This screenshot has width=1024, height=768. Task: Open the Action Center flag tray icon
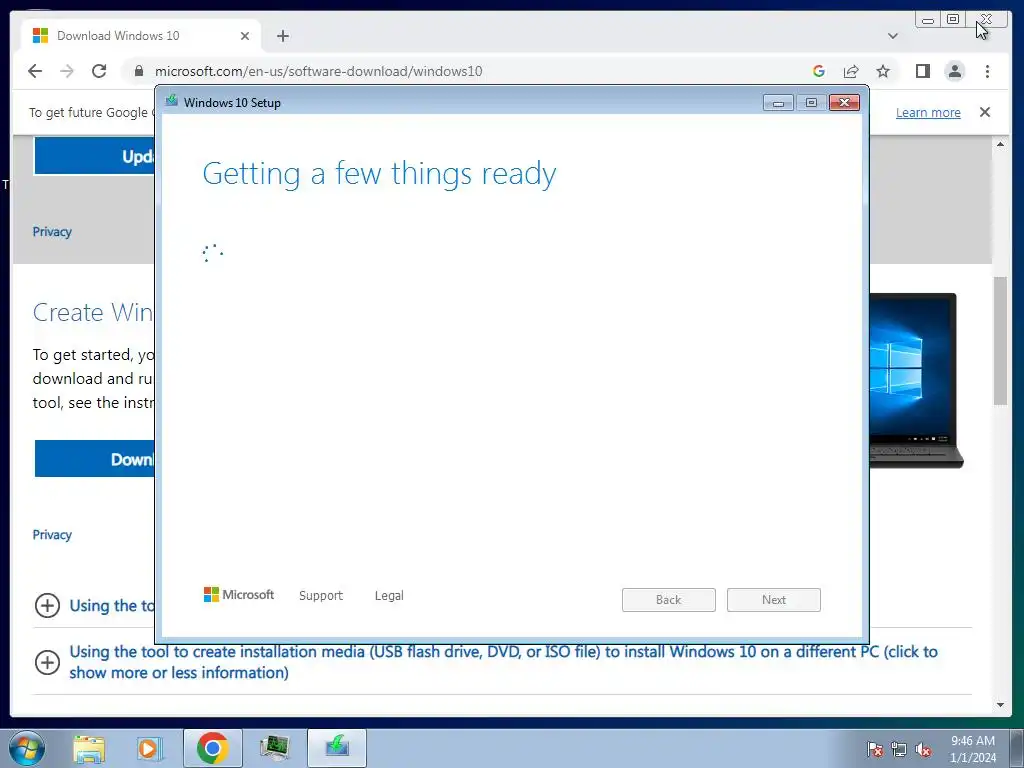[875, 749]
